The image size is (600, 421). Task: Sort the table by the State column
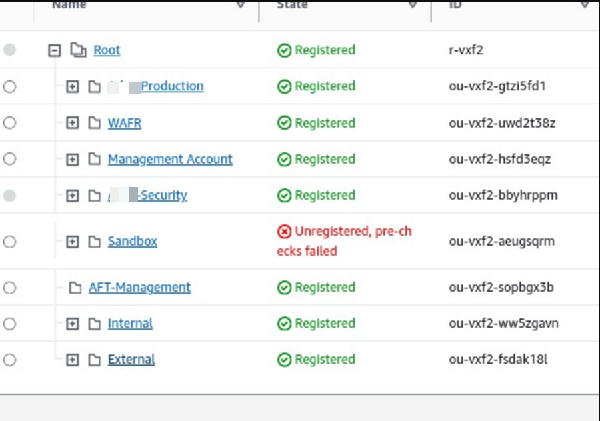click(x=412, y=5)
